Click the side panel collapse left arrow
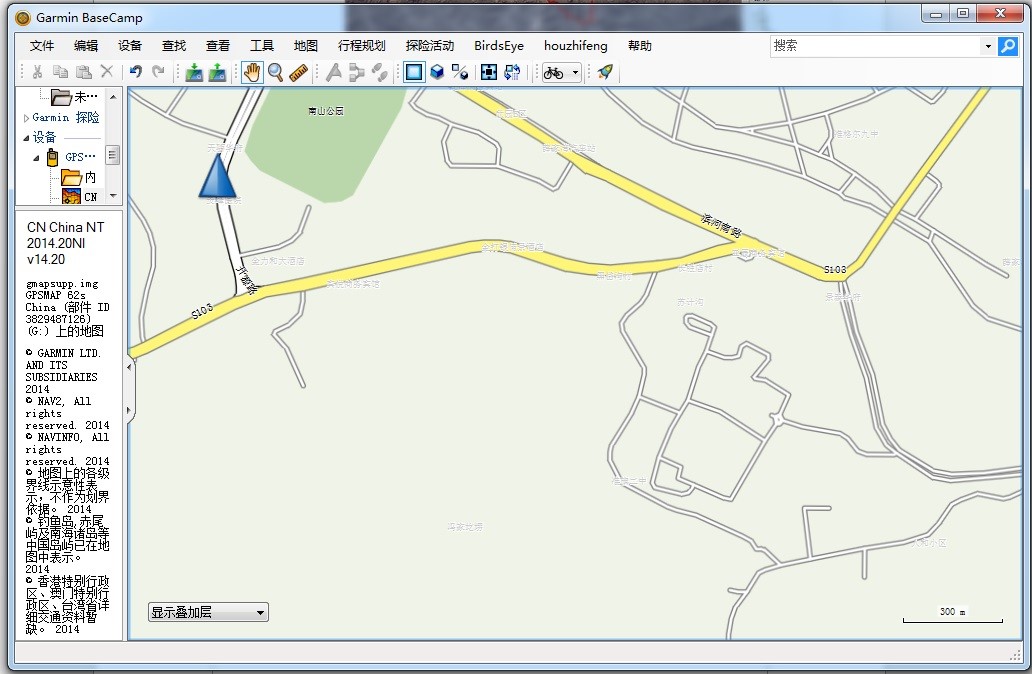This screenshot has width=1032, height=674. pos(128,367)
